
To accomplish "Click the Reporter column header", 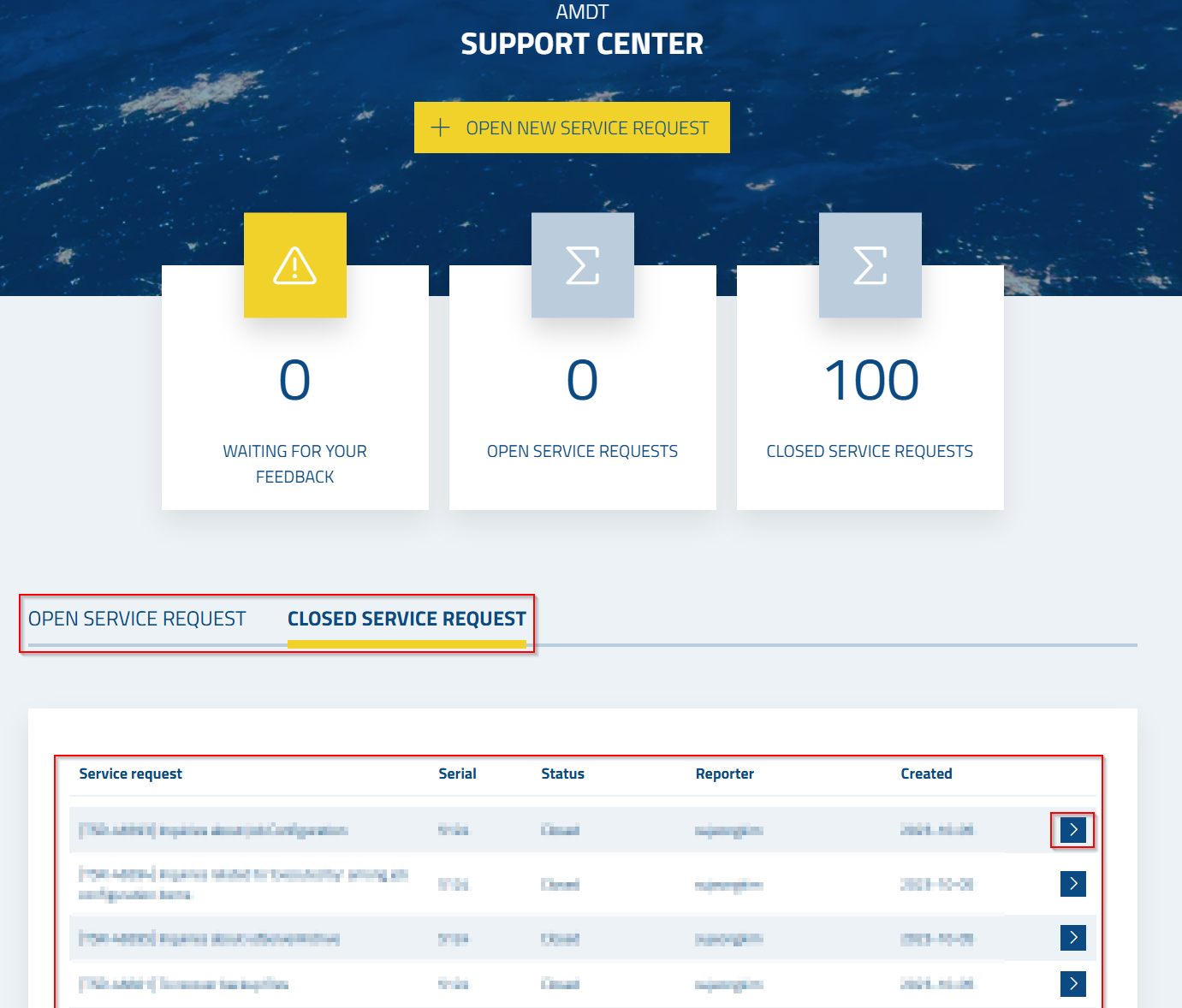I will point(724,774).
